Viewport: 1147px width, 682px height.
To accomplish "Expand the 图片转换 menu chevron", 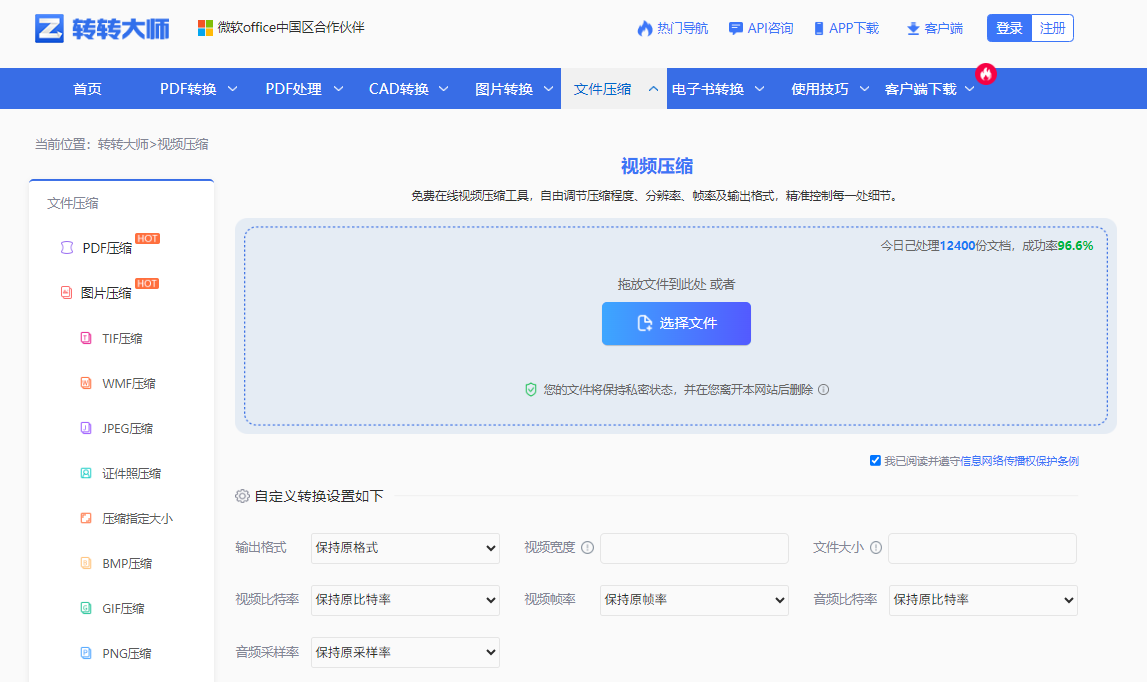I will point(549,89).
